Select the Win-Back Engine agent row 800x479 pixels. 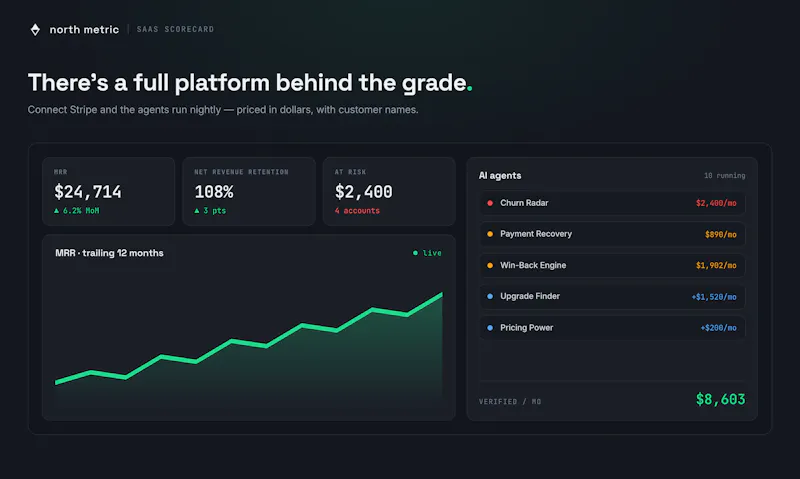coord(612,265)
